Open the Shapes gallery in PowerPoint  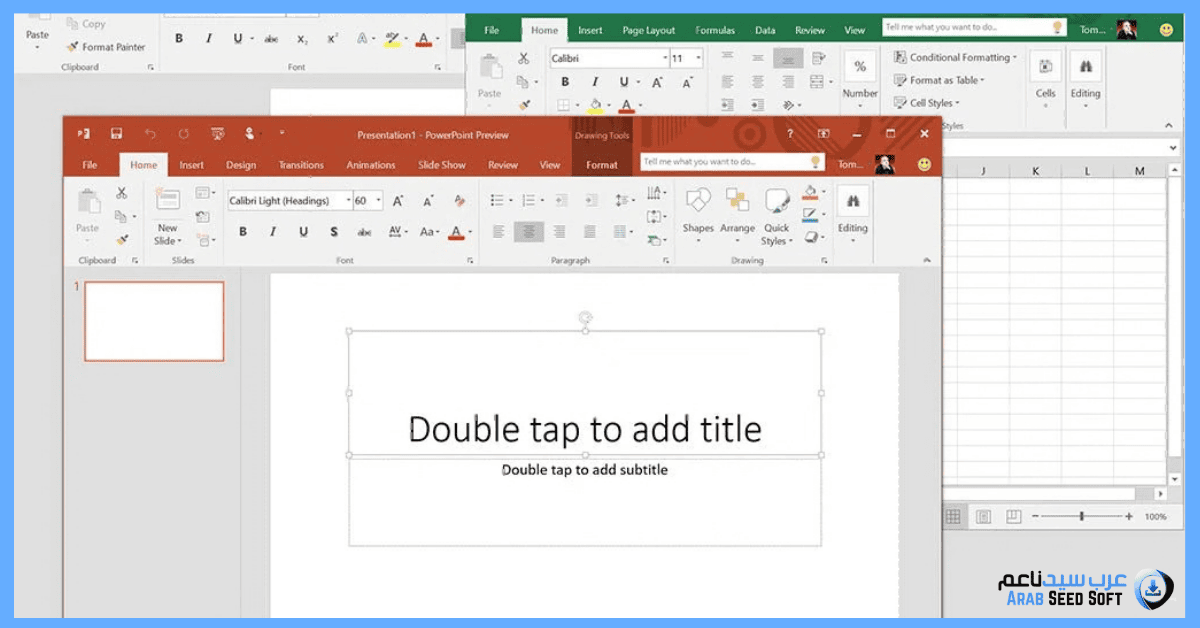click(698, 212)
